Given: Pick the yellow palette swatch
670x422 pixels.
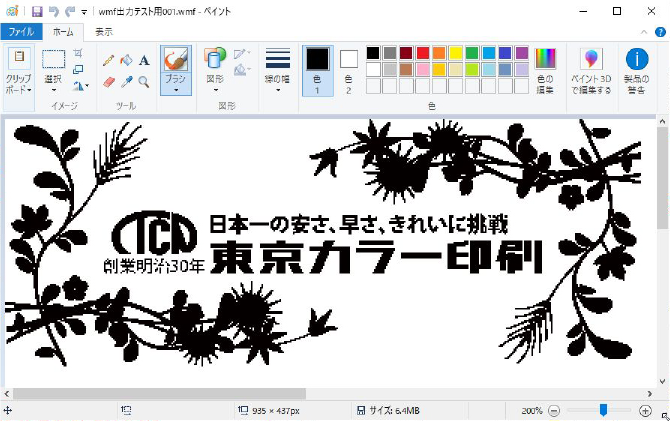Looking at the screenshot, I should click(x=455, y=53).
